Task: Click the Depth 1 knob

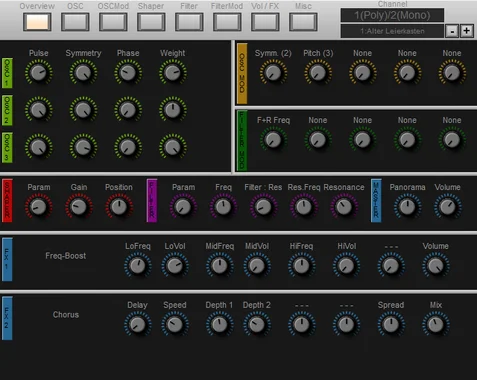Action: tap(219, 325)
